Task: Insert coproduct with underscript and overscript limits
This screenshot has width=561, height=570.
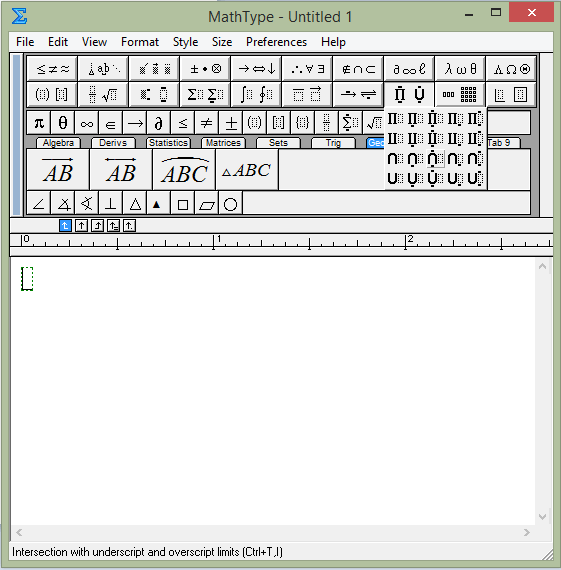Action: coord(435,139)
